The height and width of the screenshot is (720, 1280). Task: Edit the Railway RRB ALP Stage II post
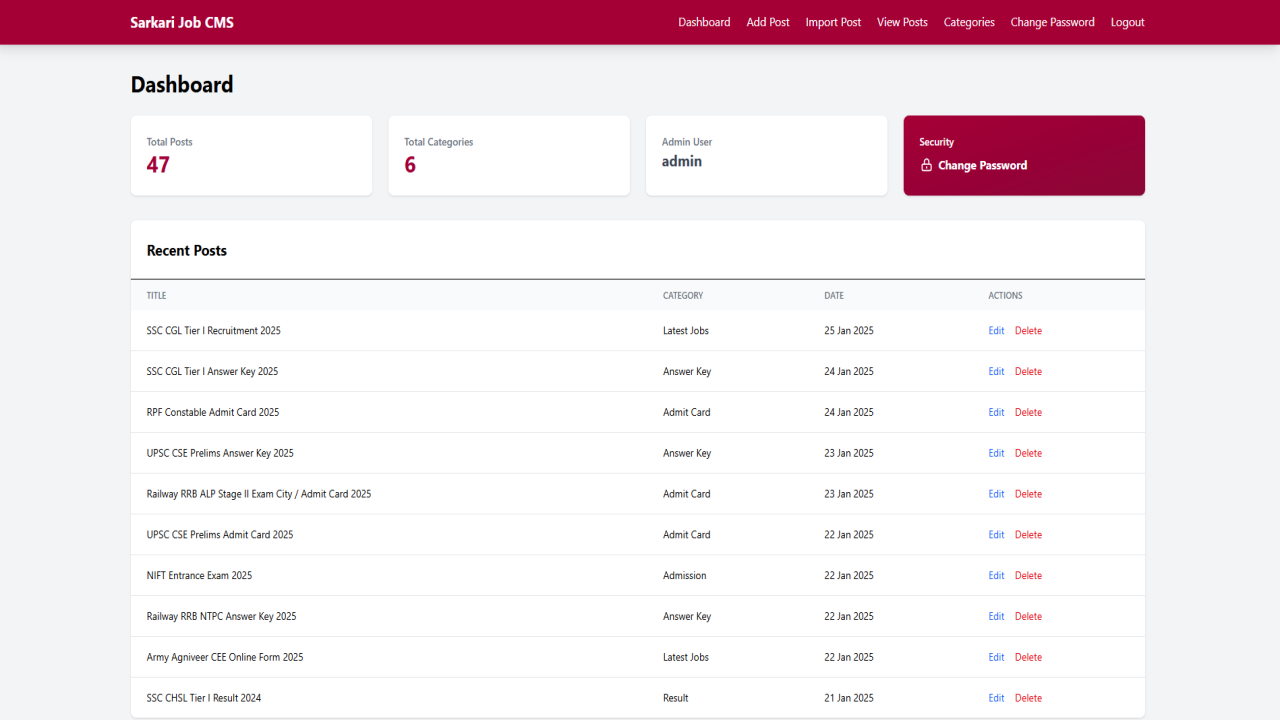996,494
